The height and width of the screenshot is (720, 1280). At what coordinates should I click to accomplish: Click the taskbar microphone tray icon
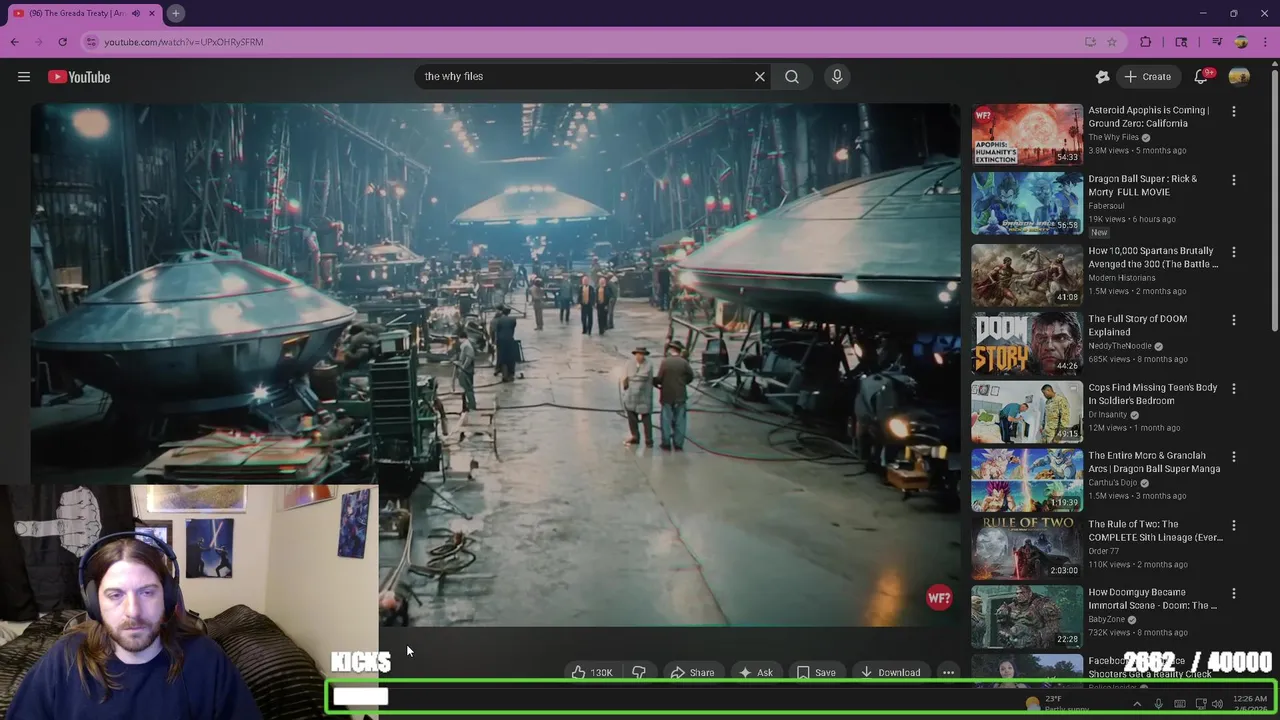coord(1159,704)
